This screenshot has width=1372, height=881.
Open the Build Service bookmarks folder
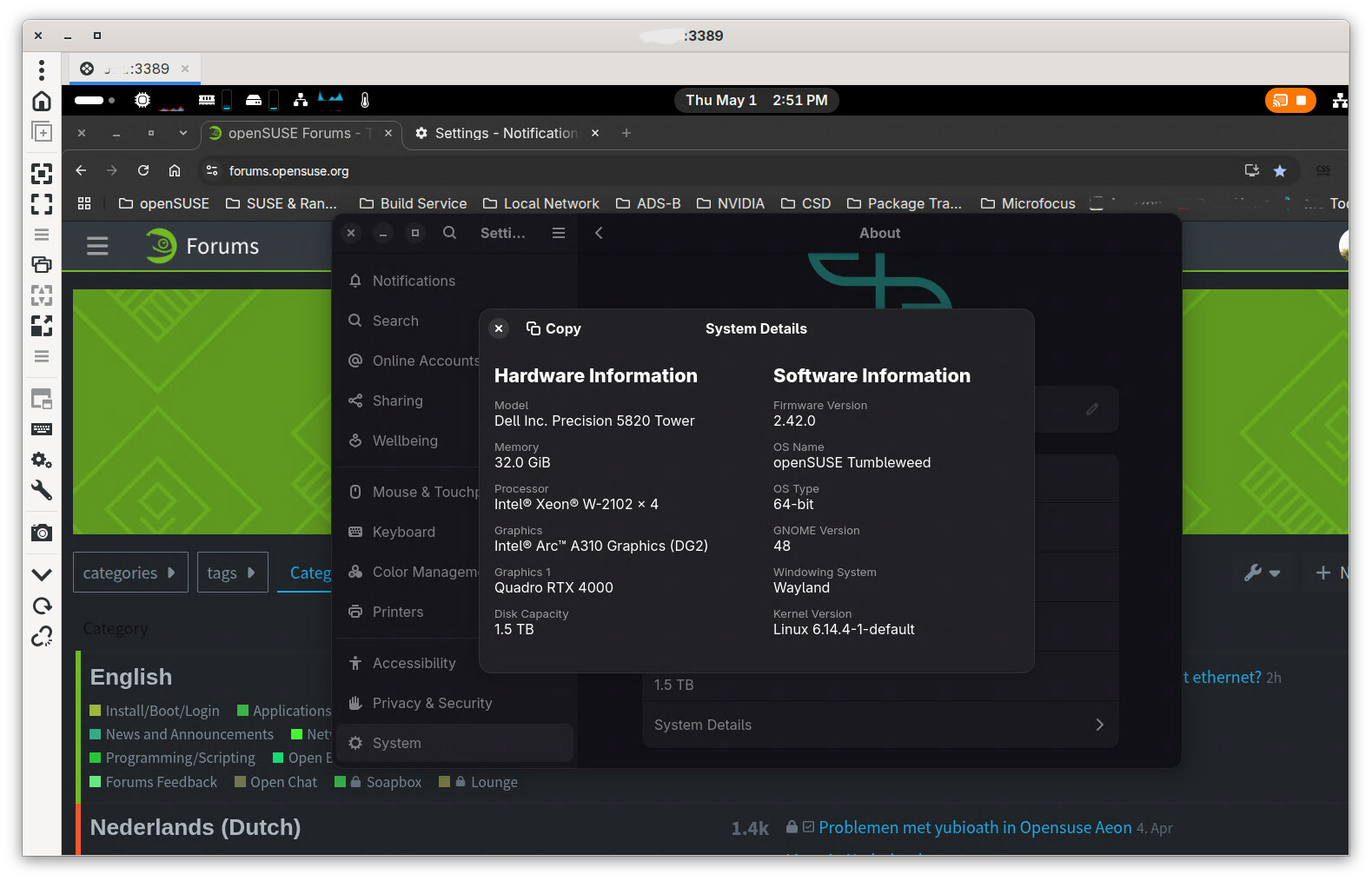point(414,203)
